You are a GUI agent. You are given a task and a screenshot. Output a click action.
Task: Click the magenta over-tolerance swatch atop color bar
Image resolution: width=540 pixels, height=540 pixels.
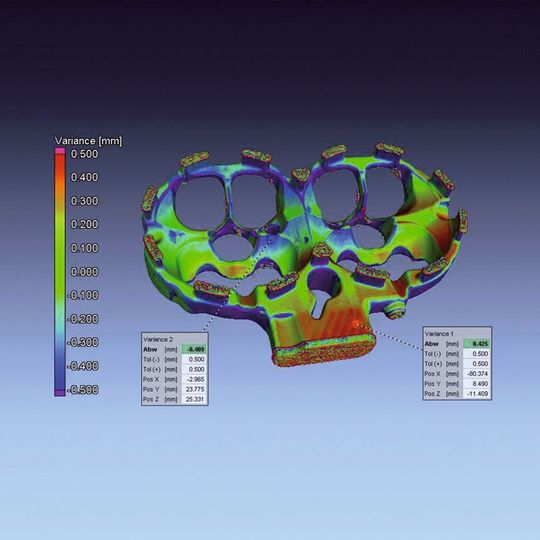pyautogui.click(x=60, y=151)
